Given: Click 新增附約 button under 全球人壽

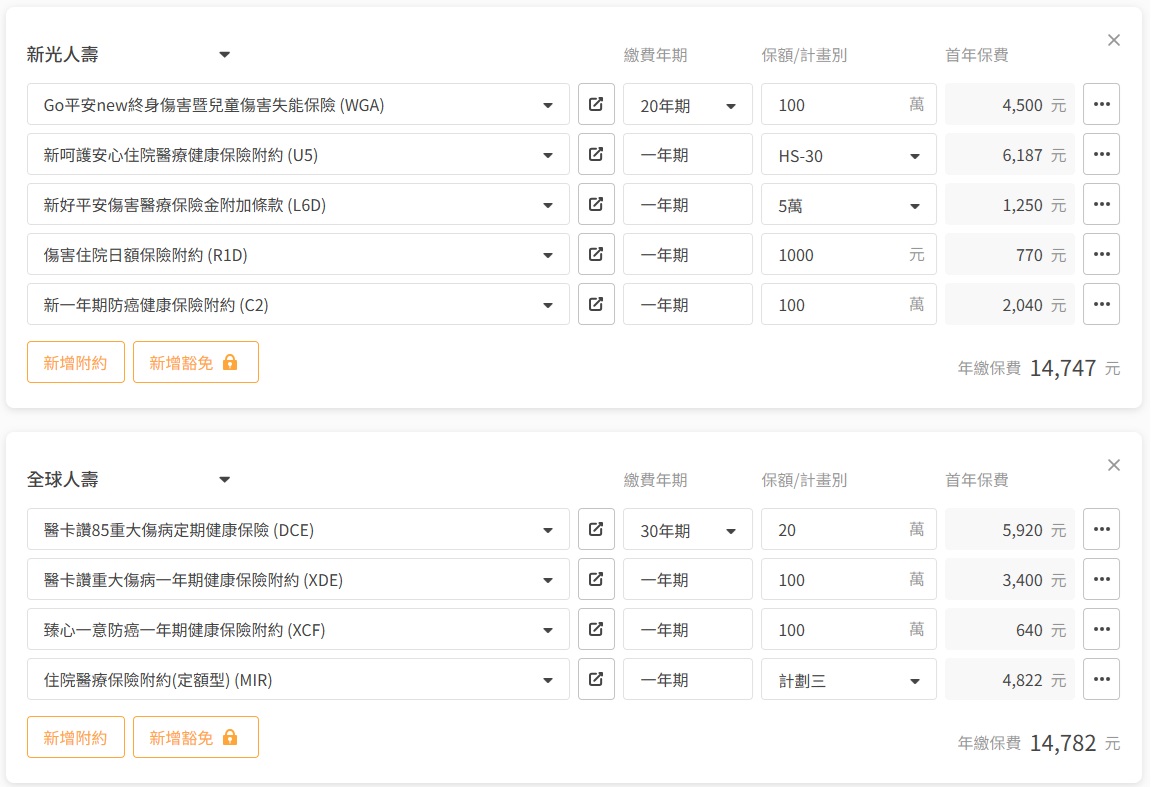Looking at the screenshot, I should click(x=75, y=737).
